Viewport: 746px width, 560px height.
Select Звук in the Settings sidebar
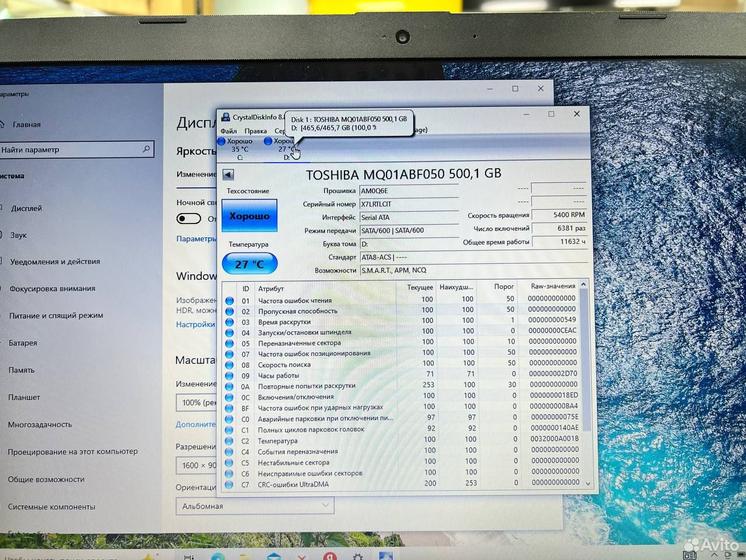click(19, 235)
